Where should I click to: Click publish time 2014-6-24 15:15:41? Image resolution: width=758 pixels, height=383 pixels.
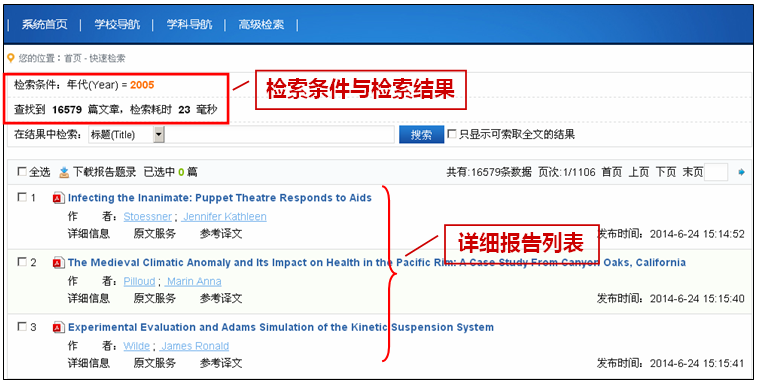tap(697, 364)
